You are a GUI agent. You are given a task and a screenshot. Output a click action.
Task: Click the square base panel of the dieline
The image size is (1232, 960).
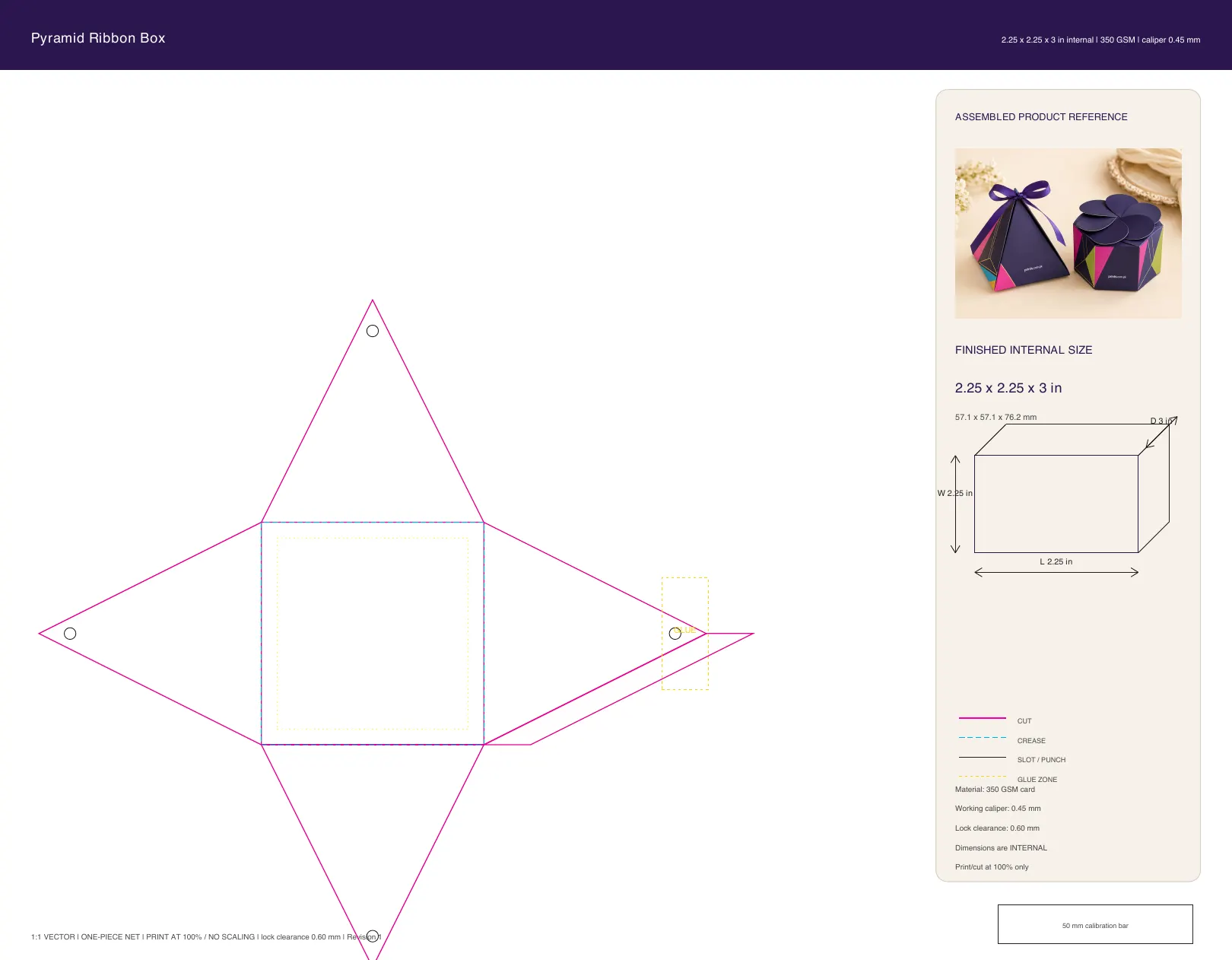tap(373, 634)
